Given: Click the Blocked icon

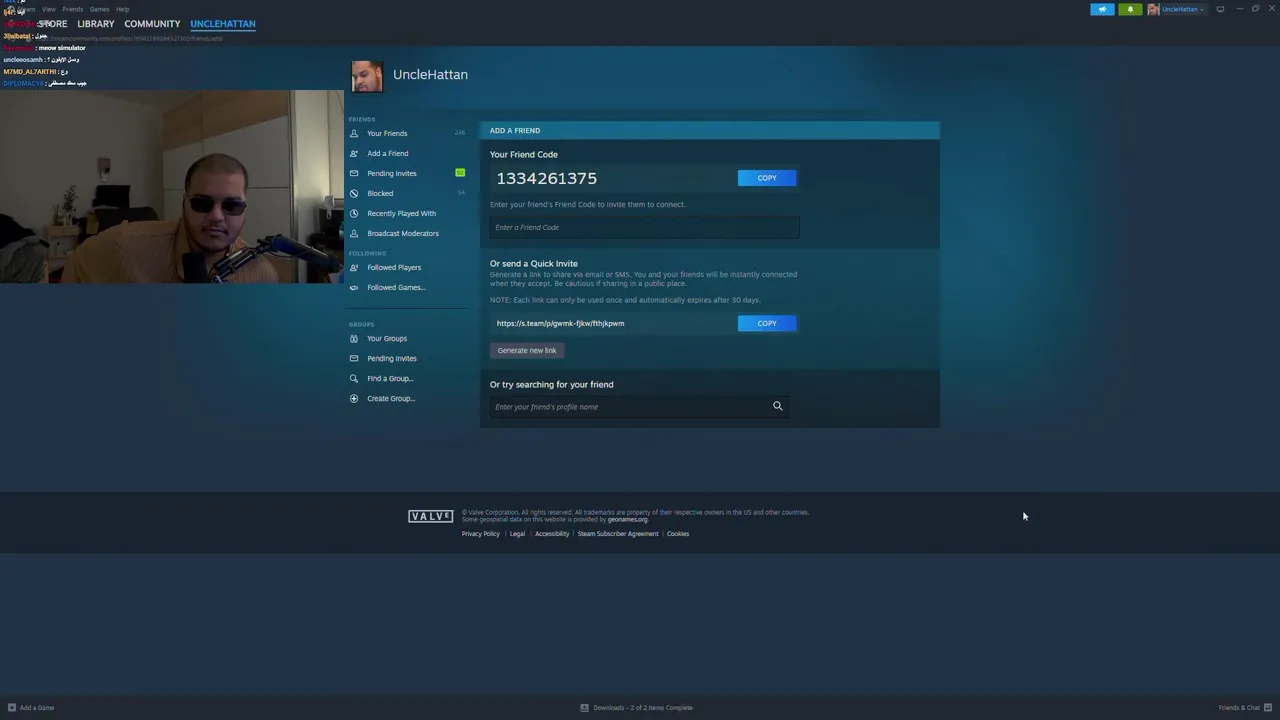Looking at the screenshot, I should pos(353,193).
